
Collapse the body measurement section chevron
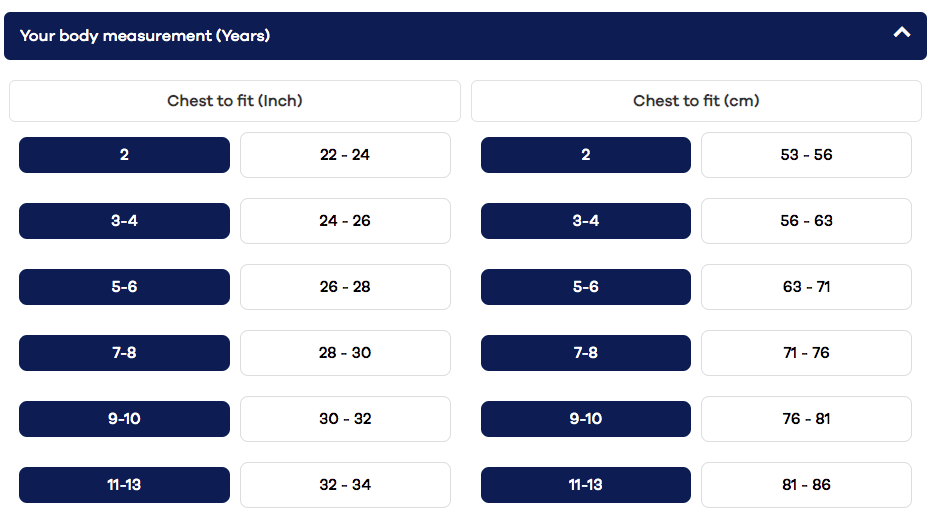902,33
